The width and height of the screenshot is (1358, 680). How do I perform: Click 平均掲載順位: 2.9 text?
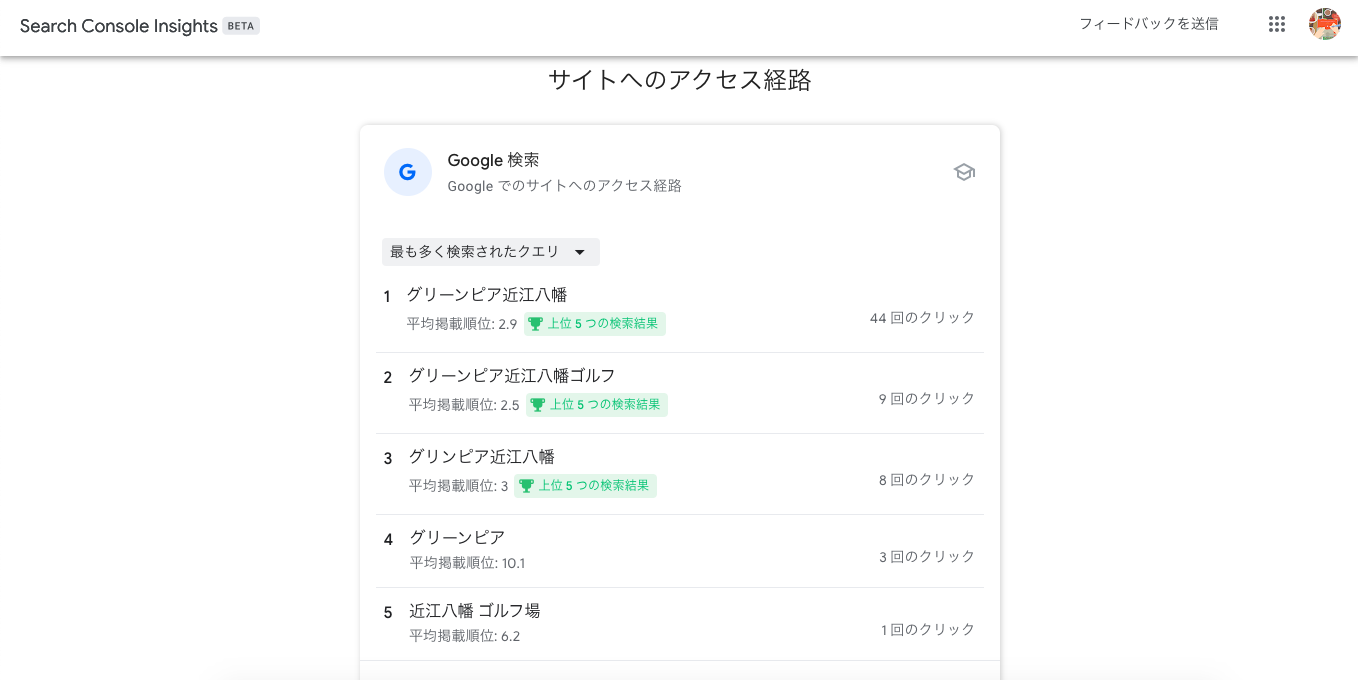[462, 324]
